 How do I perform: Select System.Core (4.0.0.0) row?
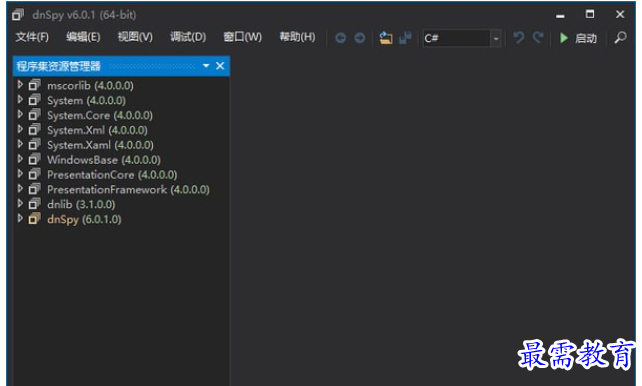100,115
